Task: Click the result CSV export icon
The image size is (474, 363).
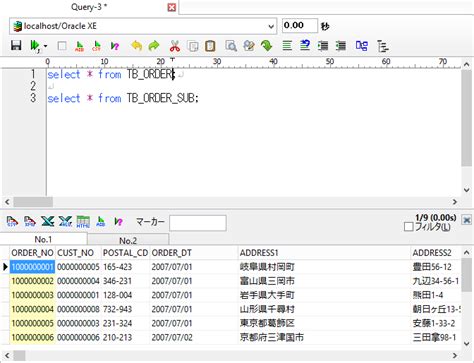Action: tap(12, 221)
